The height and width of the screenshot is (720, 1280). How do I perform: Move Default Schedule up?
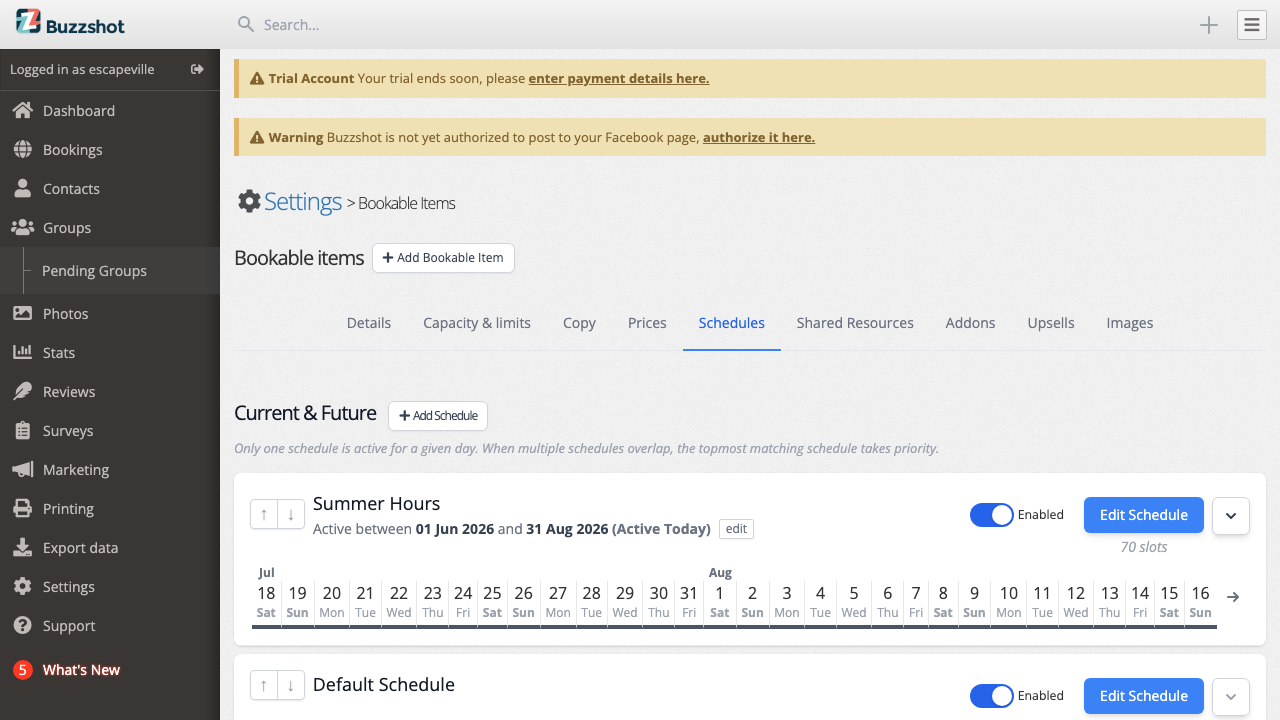pos(263,685)
